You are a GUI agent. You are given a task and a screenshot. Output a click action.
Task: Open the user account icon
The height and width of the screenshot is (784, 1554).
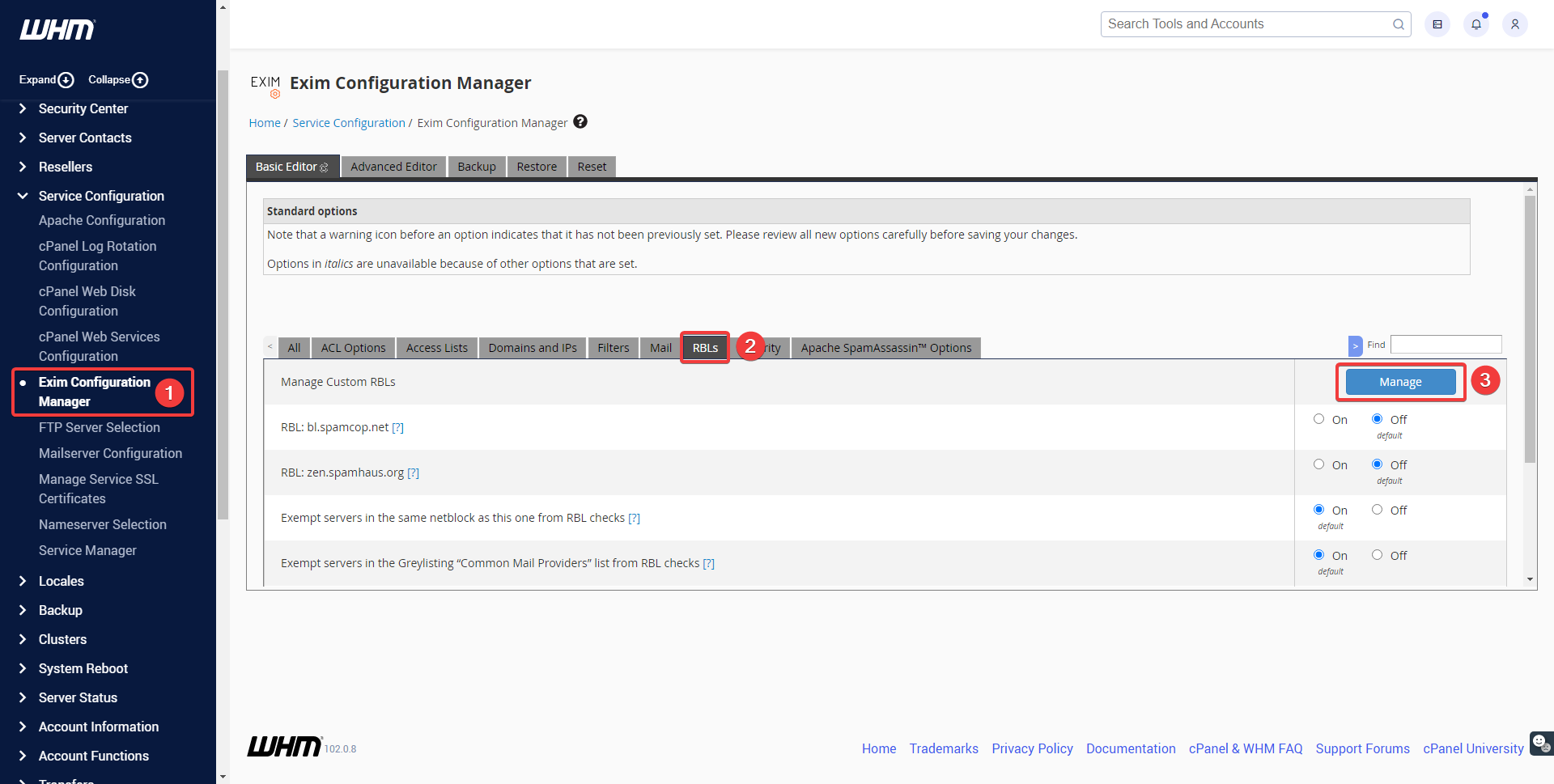(1515, 24)
